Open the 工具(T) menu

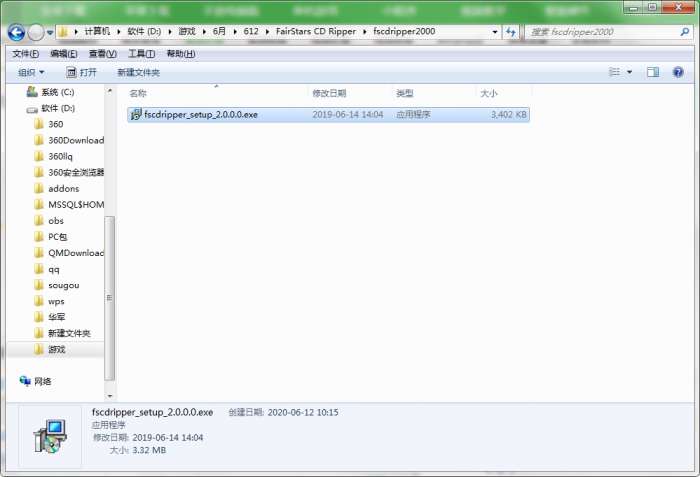tap(142, 54)
